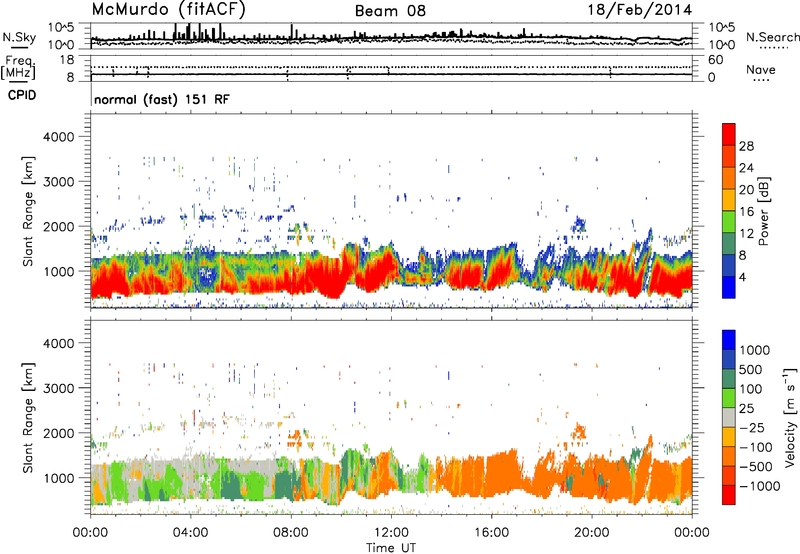Click the Velocity panel's "Slant Range [km]" label
Screen dimensions: 800x554
(x=28, y=417)
